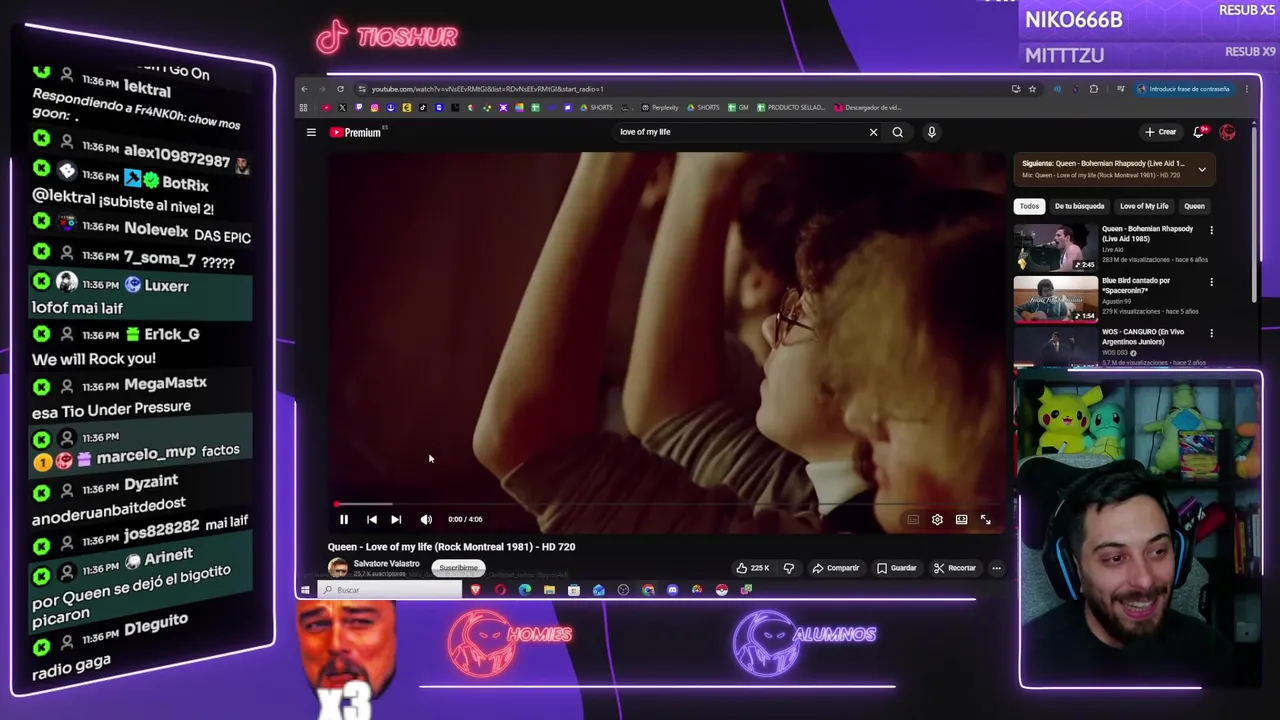The height and width of the screenshot is (720, 1280).
Task: Go to YouTube Premium home logo
Action: coord(356,132)
